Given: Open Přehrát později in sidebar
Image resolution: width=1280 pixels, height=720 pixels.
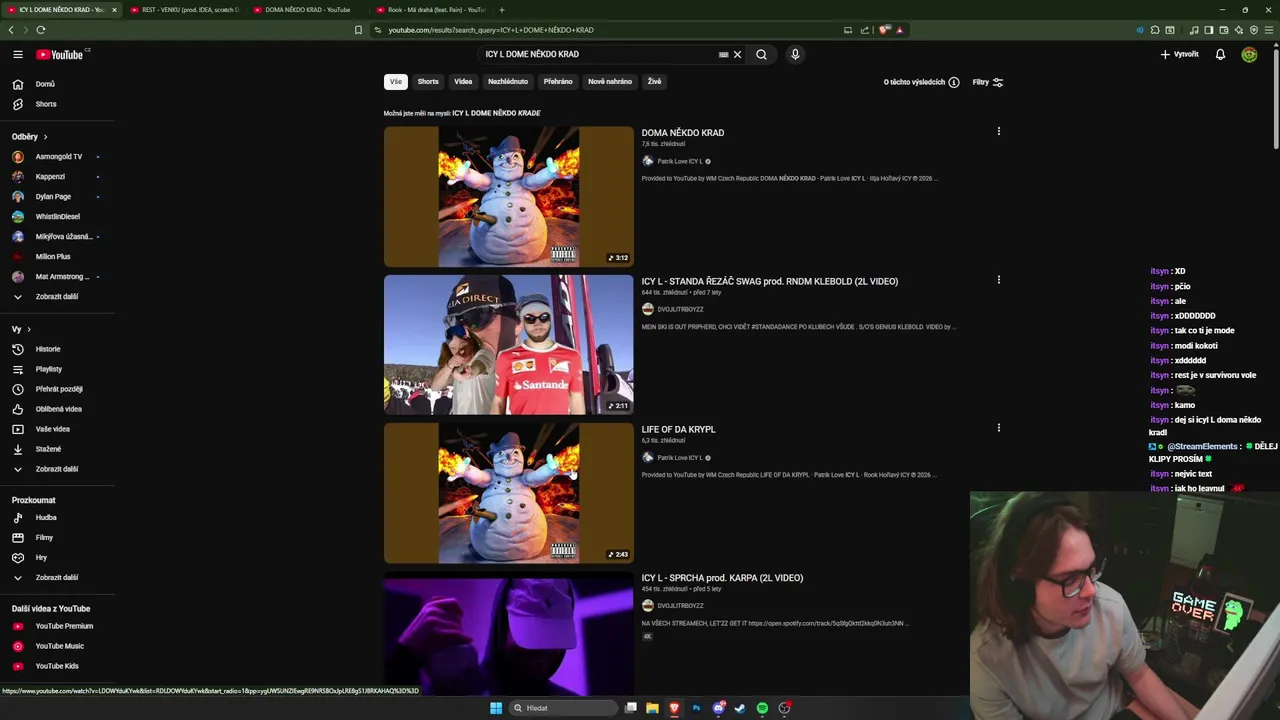Looking at the screenshot, I should 58,389.
